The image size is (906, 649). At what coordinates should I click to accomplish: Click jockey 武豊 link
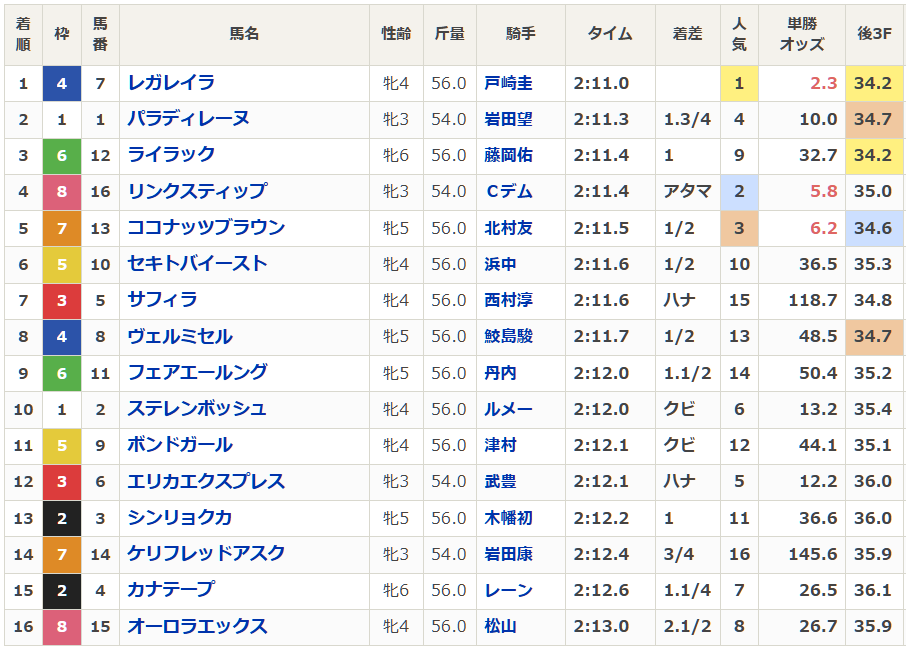(x=500, y=481)
